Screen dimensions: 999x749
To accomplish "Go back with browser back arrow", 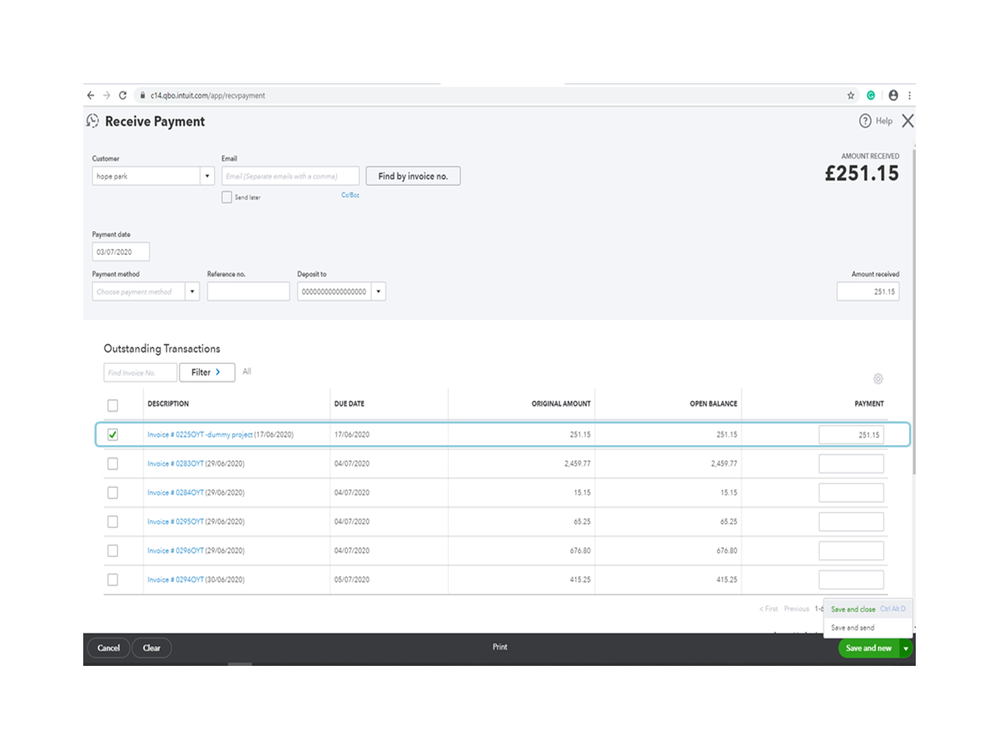I will pyautogui.click(x=90, y=96).
